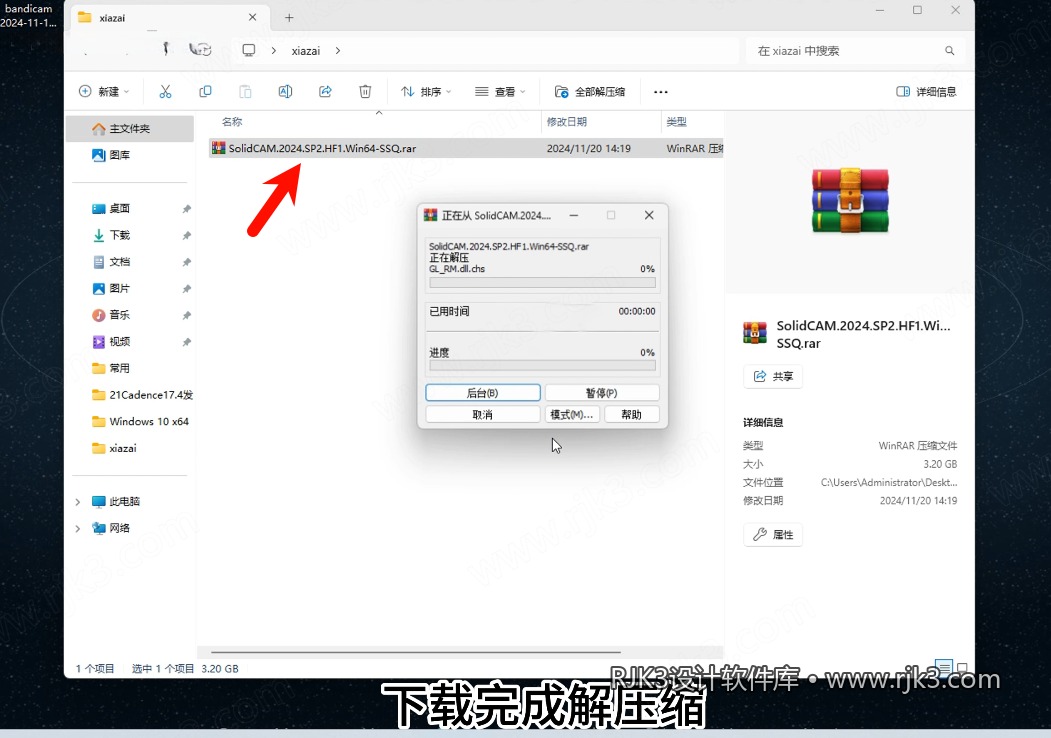Click the Cut scissors icon in toolbar
The height and width of the screenshot is (738, 1051).
coord(165,92)
